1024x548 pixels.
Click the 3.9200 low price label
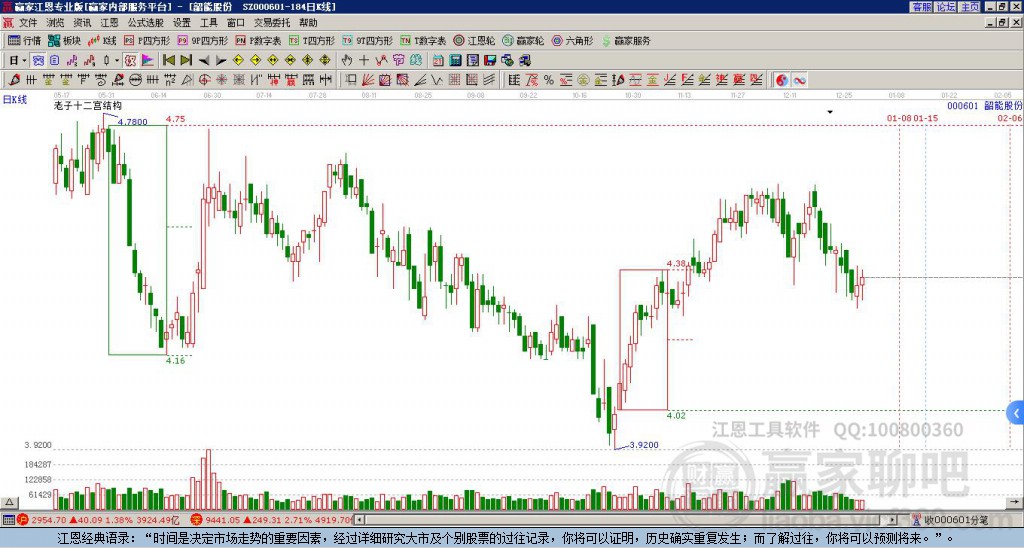[x=644, y=445]
